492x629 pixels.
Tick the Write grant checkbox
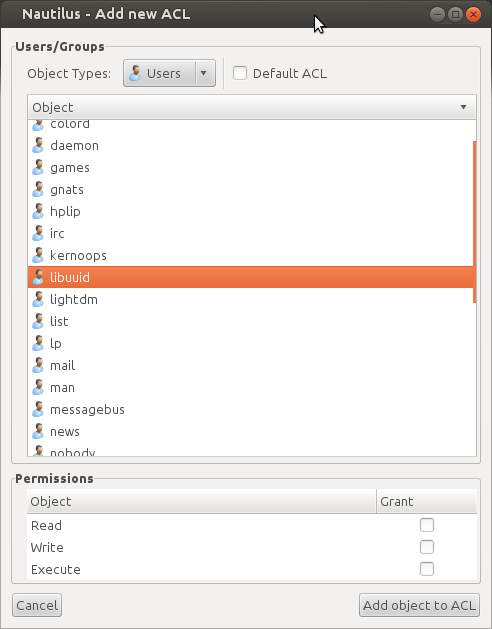pyautogui.click(x=427, y=547)
